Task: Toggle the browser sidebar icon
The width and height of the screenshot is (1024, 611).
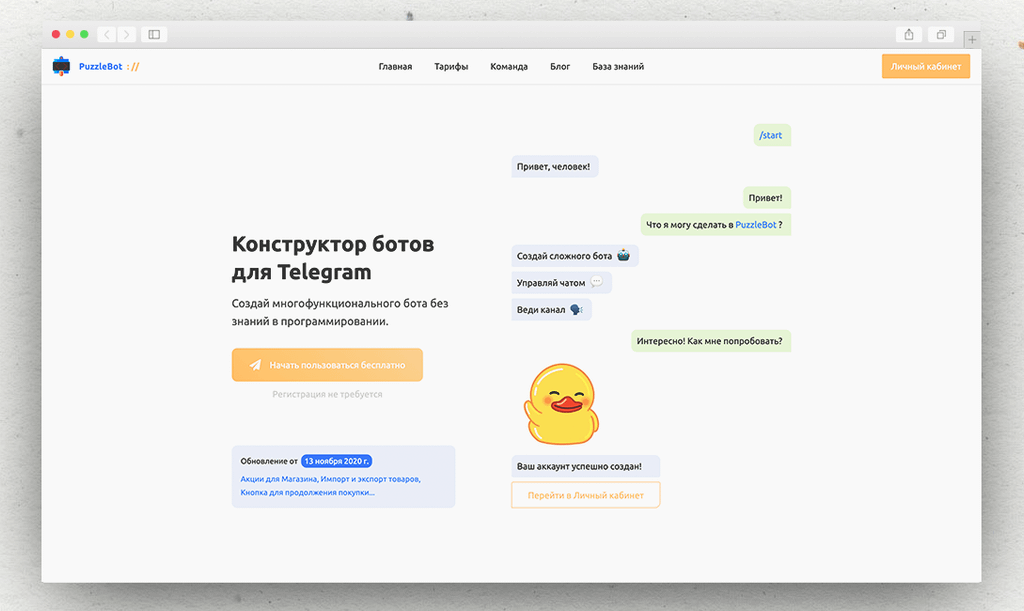Action: [154, 35]
